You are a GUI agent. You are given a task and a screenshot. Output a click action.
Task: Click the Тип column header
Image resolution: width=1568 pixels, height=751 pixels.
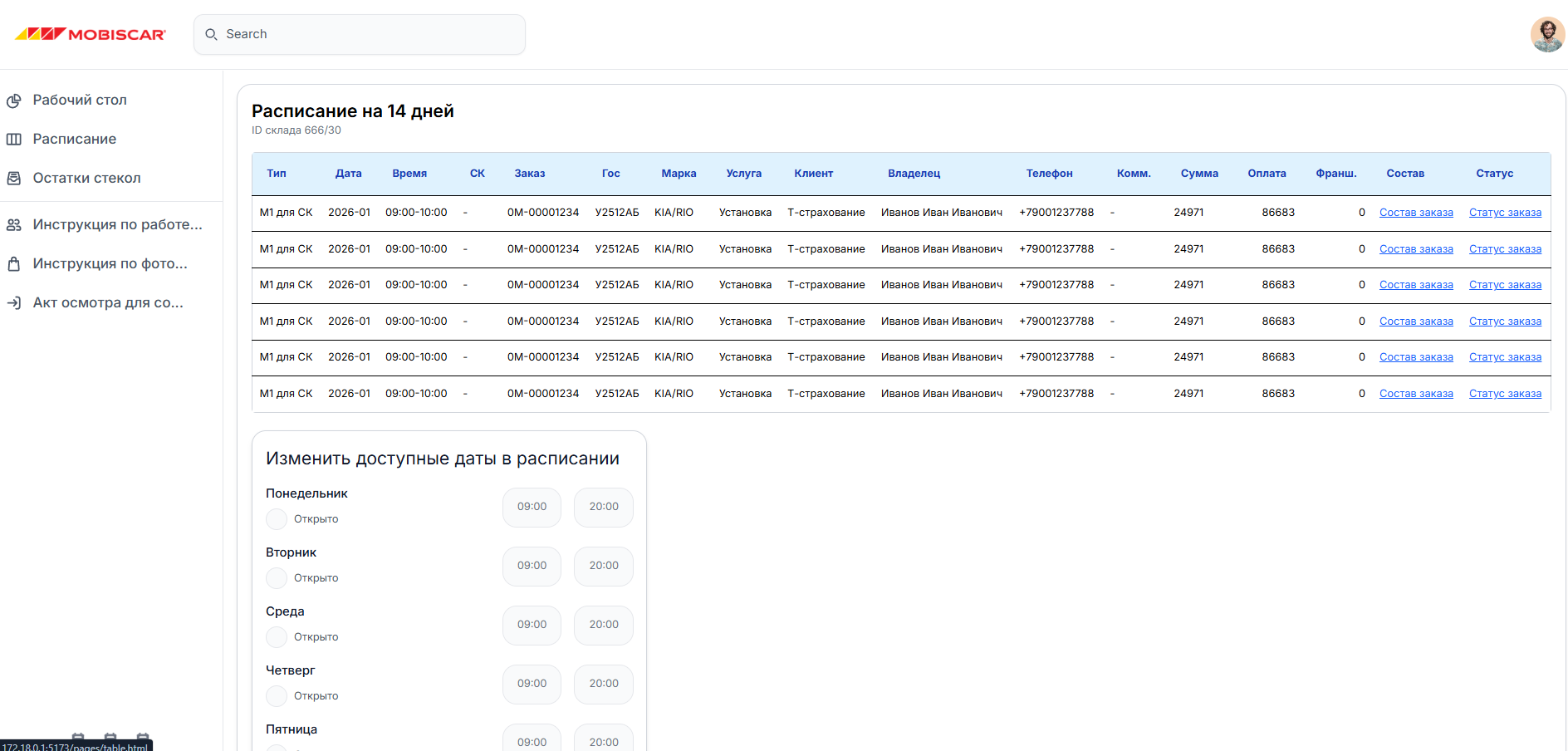pyautogui.click(x=277, y=174)
